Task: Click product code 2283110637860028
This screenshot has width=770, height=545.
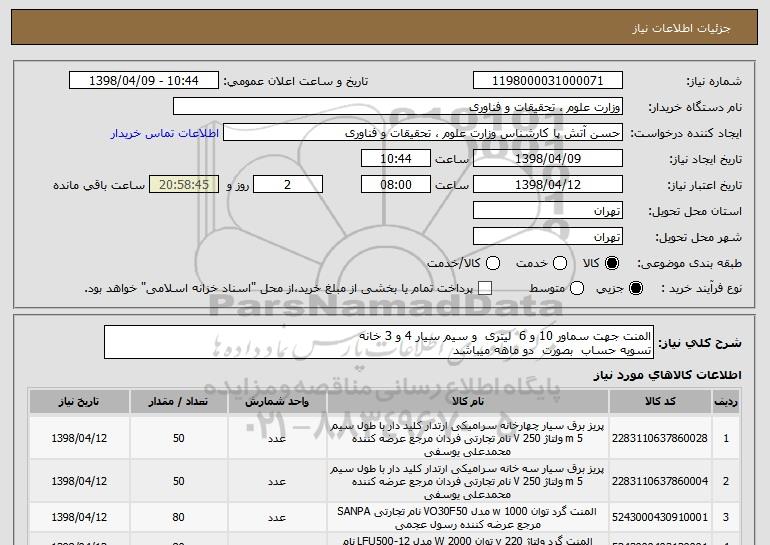Action: click(660, 438)
